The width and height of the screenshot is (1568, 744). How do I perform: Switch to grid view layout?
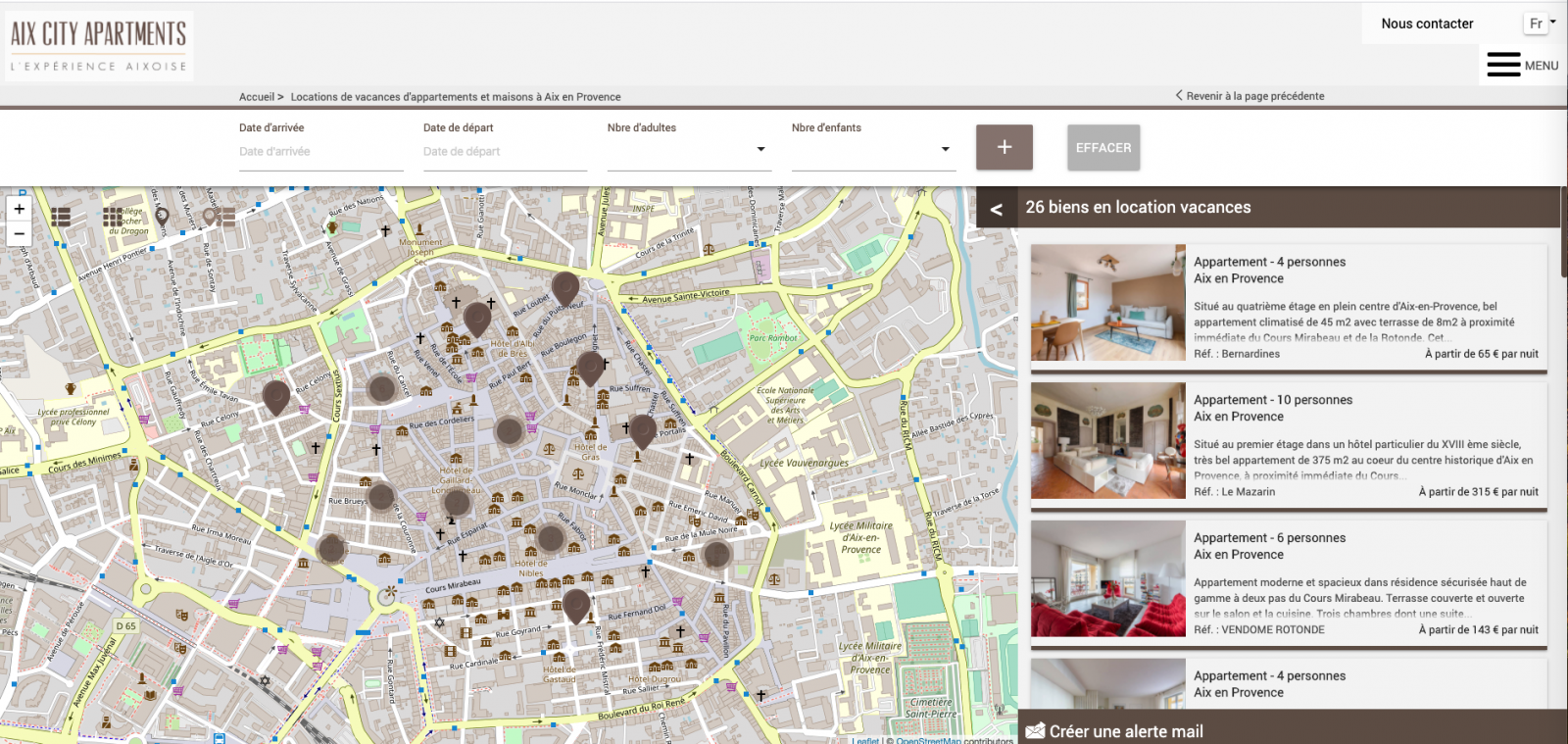click(113, 218)
